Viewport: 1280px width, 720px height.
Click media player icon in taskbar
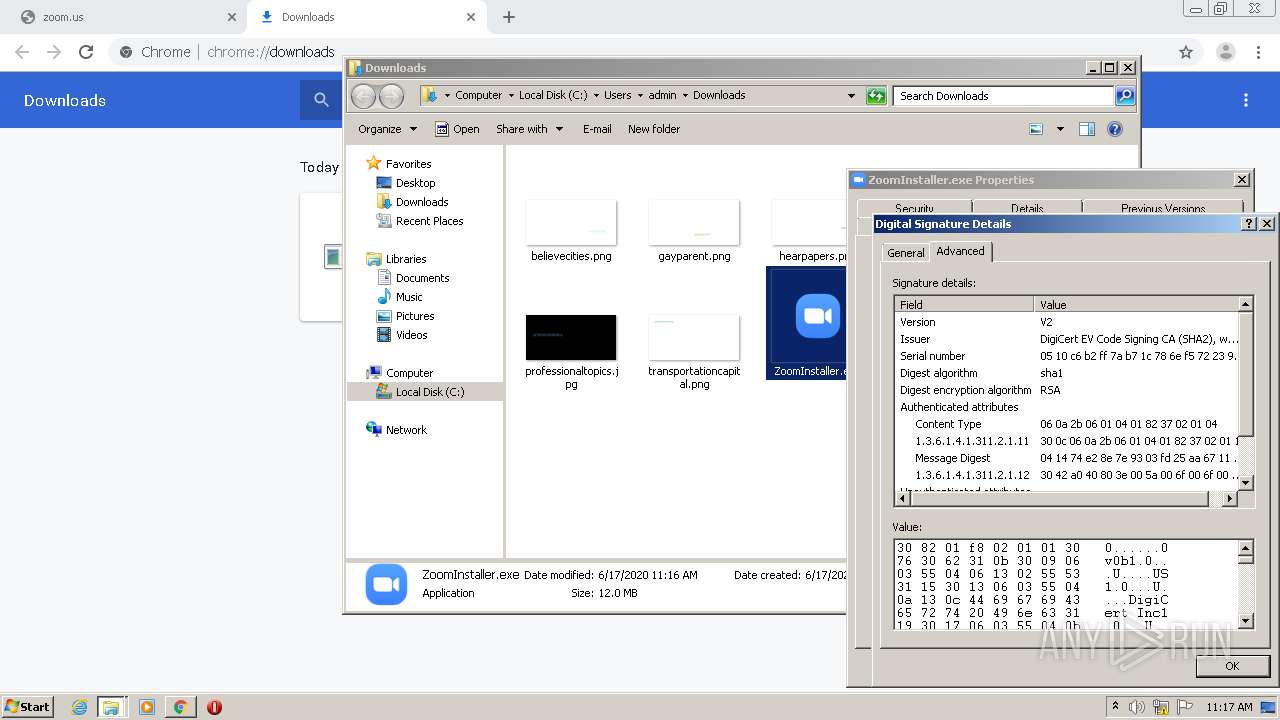(147, 707)
